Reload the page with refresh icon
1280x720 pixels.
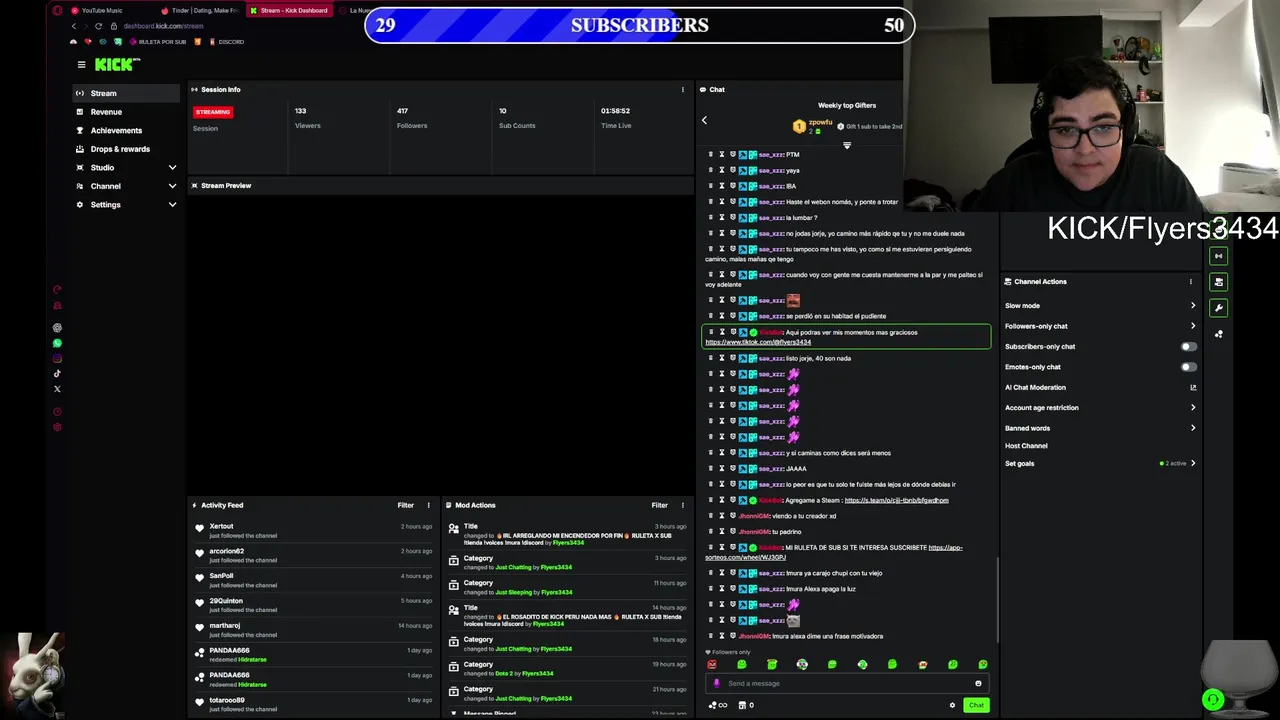click(x=98, y=25)
